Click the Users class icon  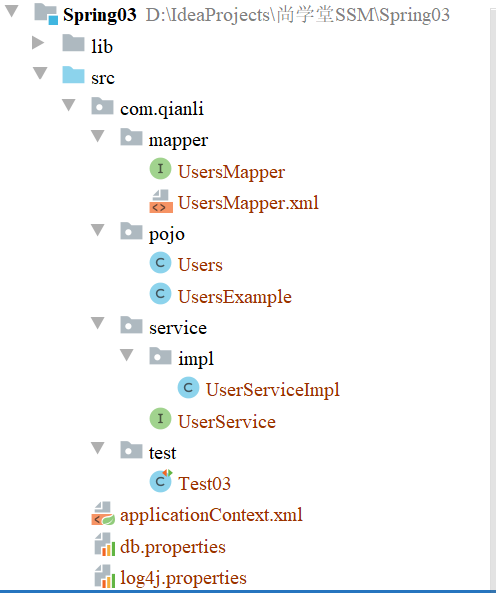(160, 262)
